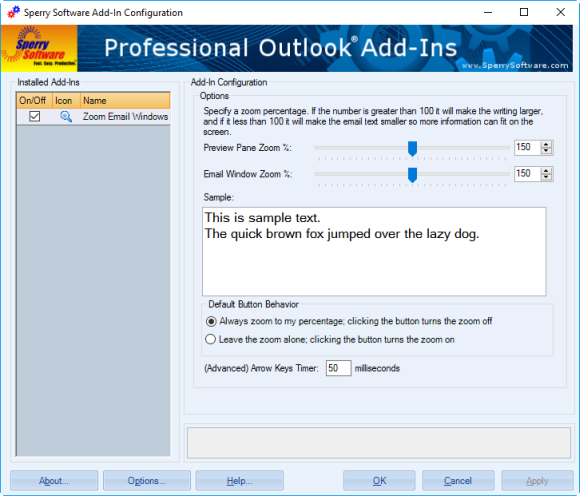Viewport: 580px width, 496px height.
Task: Click the Zoom Email Windows magnifier icon
Action: coord(66,117)
